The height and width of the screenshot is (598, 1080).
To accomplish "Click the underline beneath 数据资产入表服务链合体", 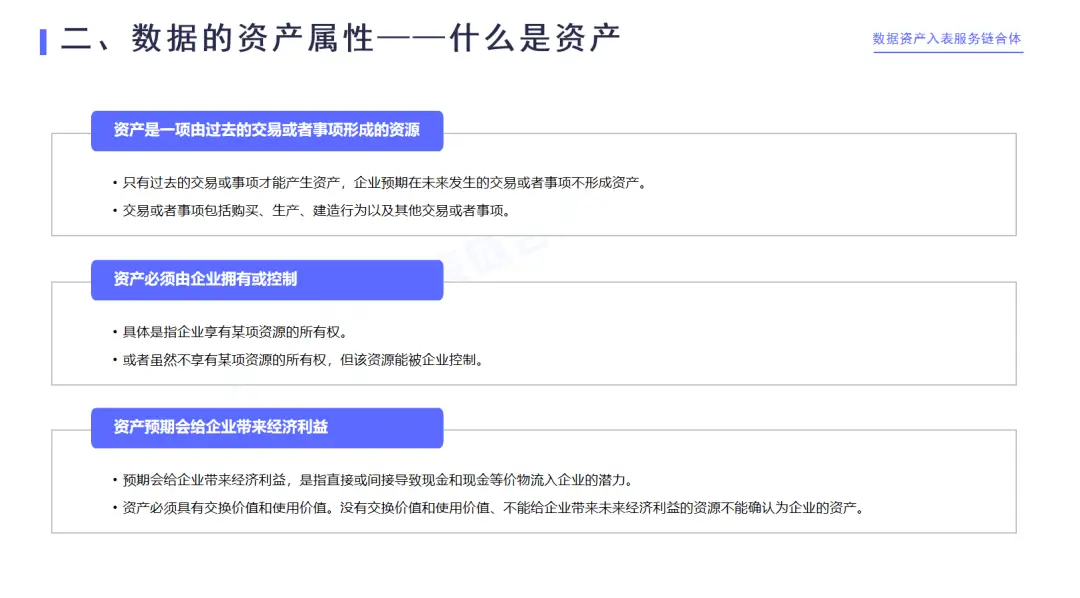I will click(948, 52).
